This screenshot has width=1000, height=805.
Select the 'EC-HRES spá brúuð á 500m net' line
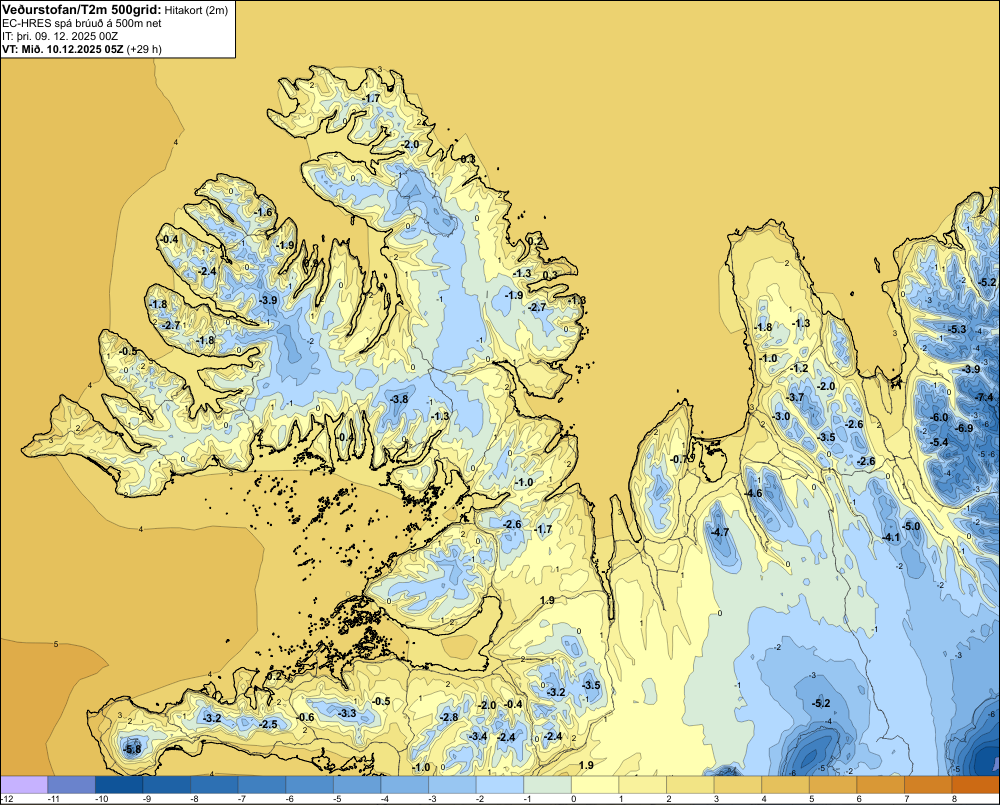(82, 23)
